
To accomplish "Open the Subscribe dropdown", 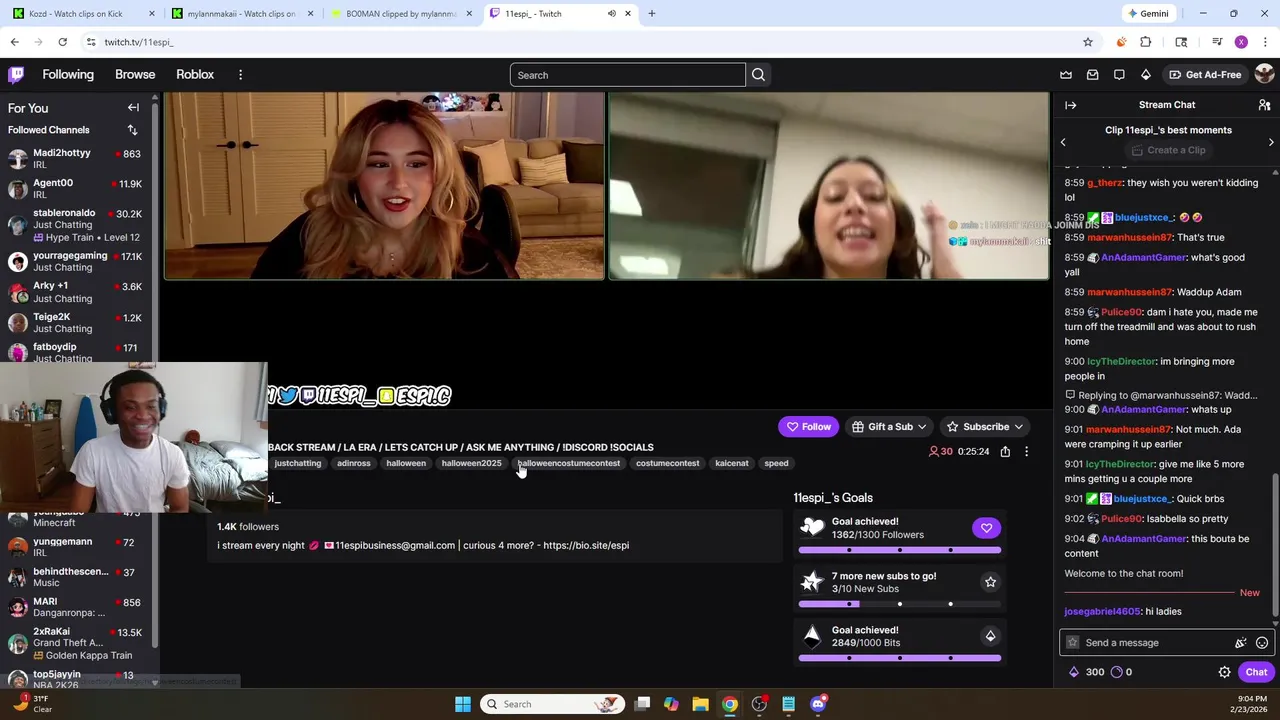I will point(985,427).
